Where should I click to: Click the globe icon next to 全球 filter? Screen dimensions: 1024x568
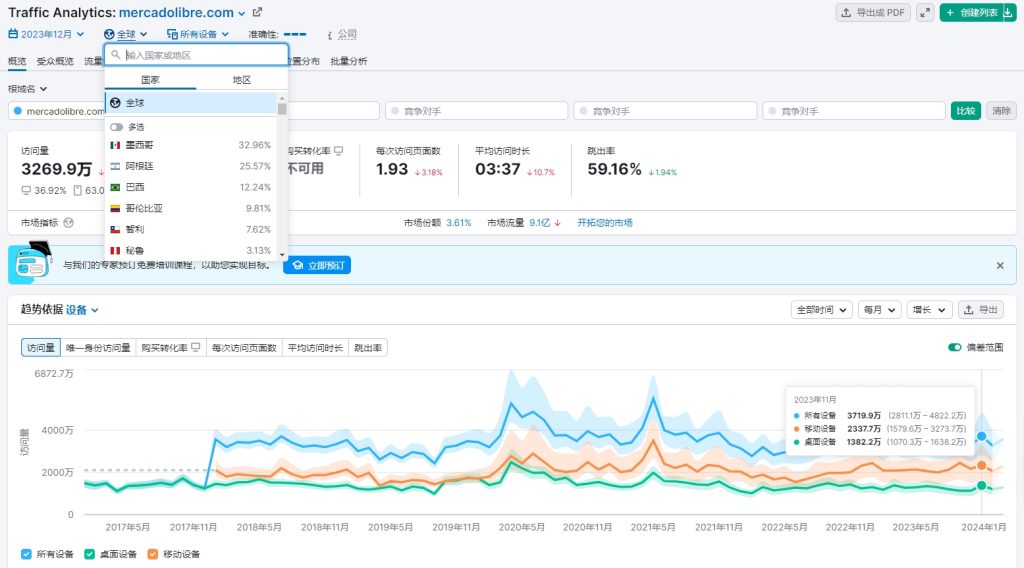click(109, 35)
